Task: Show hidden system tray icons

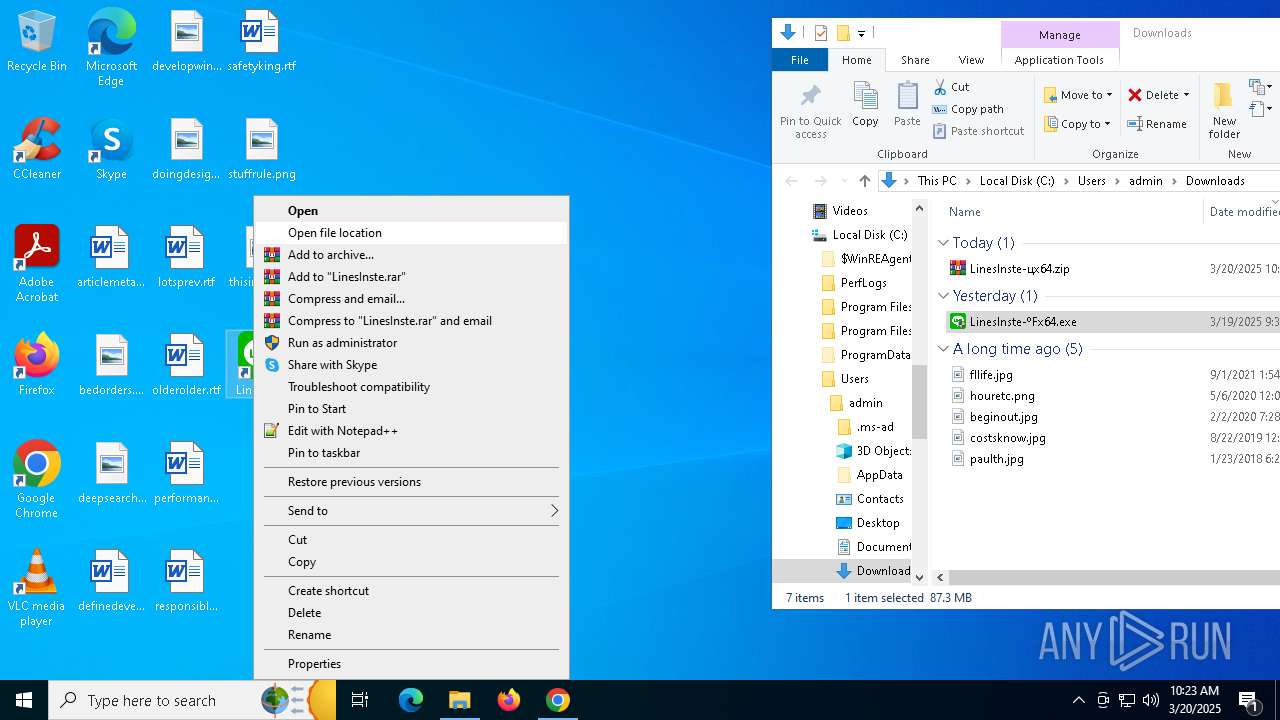Action: 1078,700
